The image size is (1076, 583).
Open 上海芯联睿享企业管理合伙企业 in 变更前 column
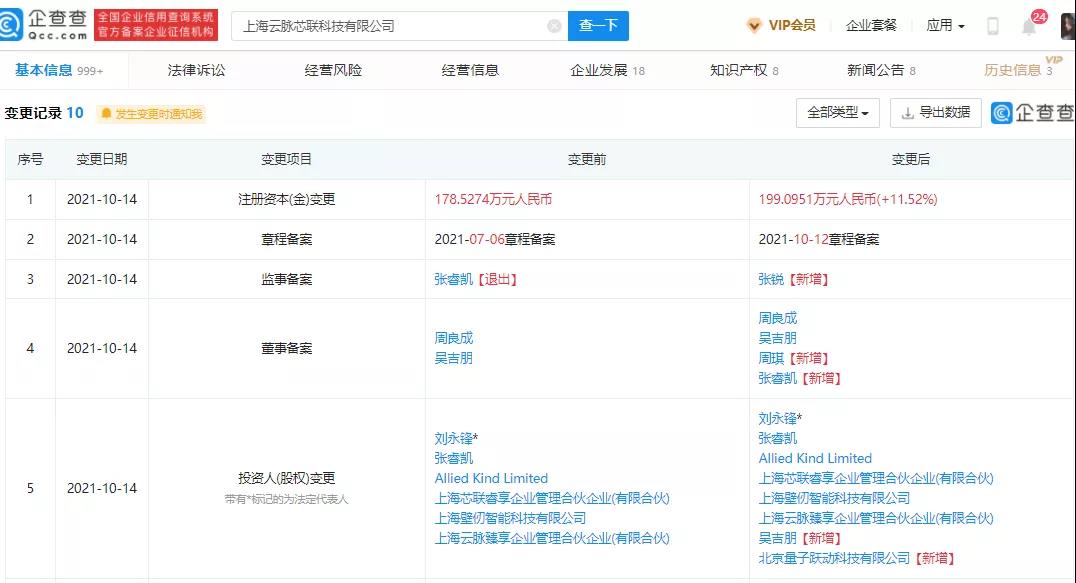coord(552,498)
